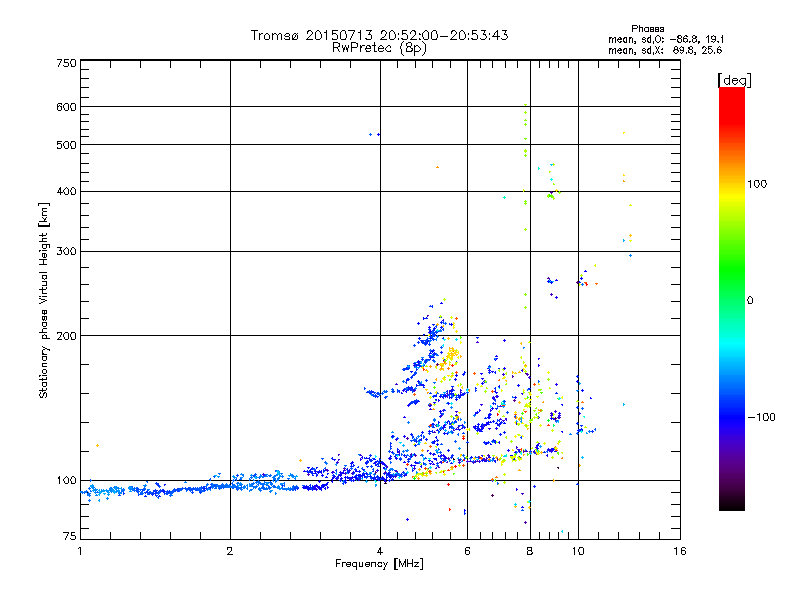Click the colorbar tick label "0"

click(x=750, y=301)
